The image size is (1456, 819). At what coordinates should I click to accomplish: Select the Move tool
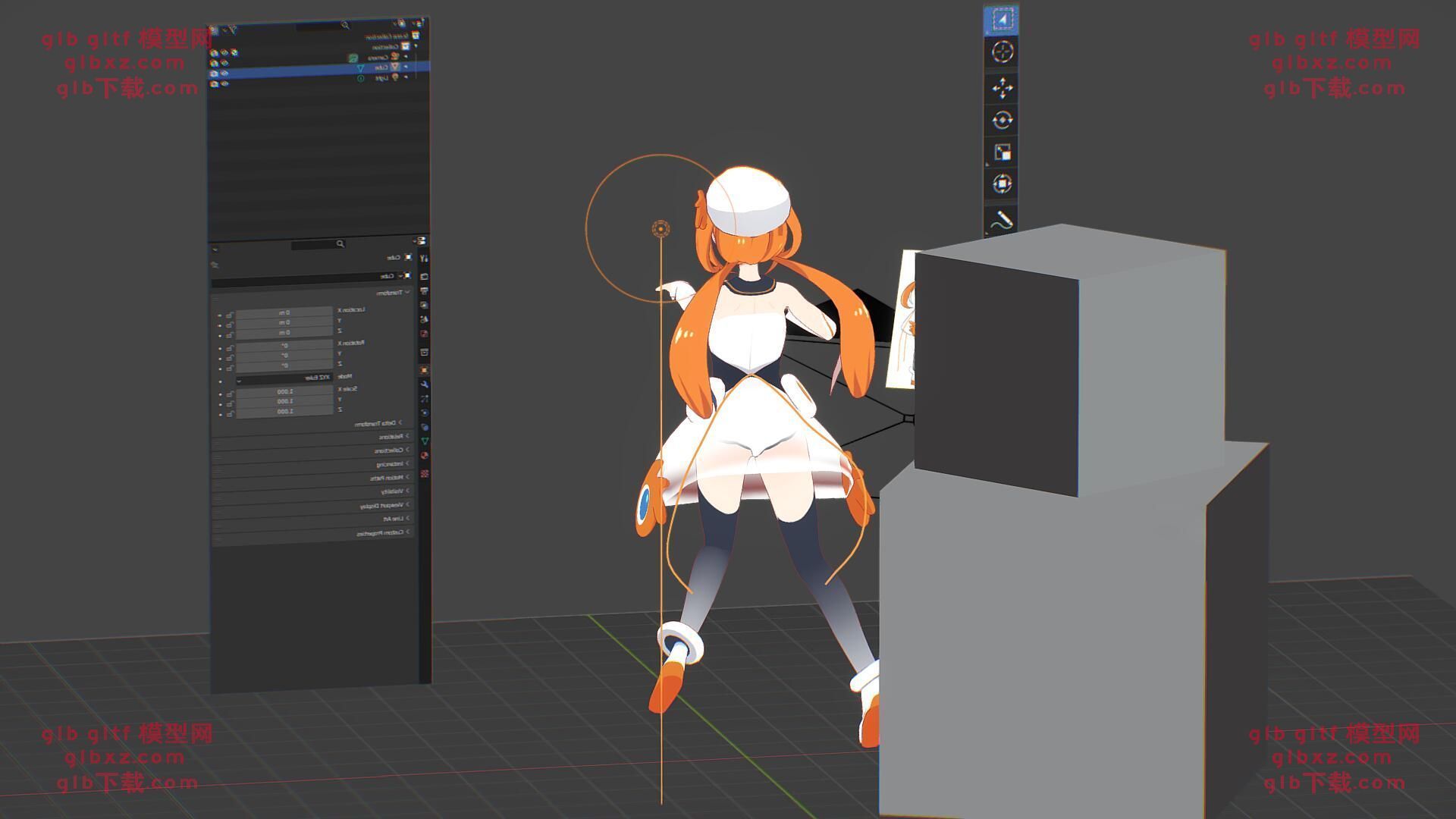pyautogui.click(x=1002, y=88)
